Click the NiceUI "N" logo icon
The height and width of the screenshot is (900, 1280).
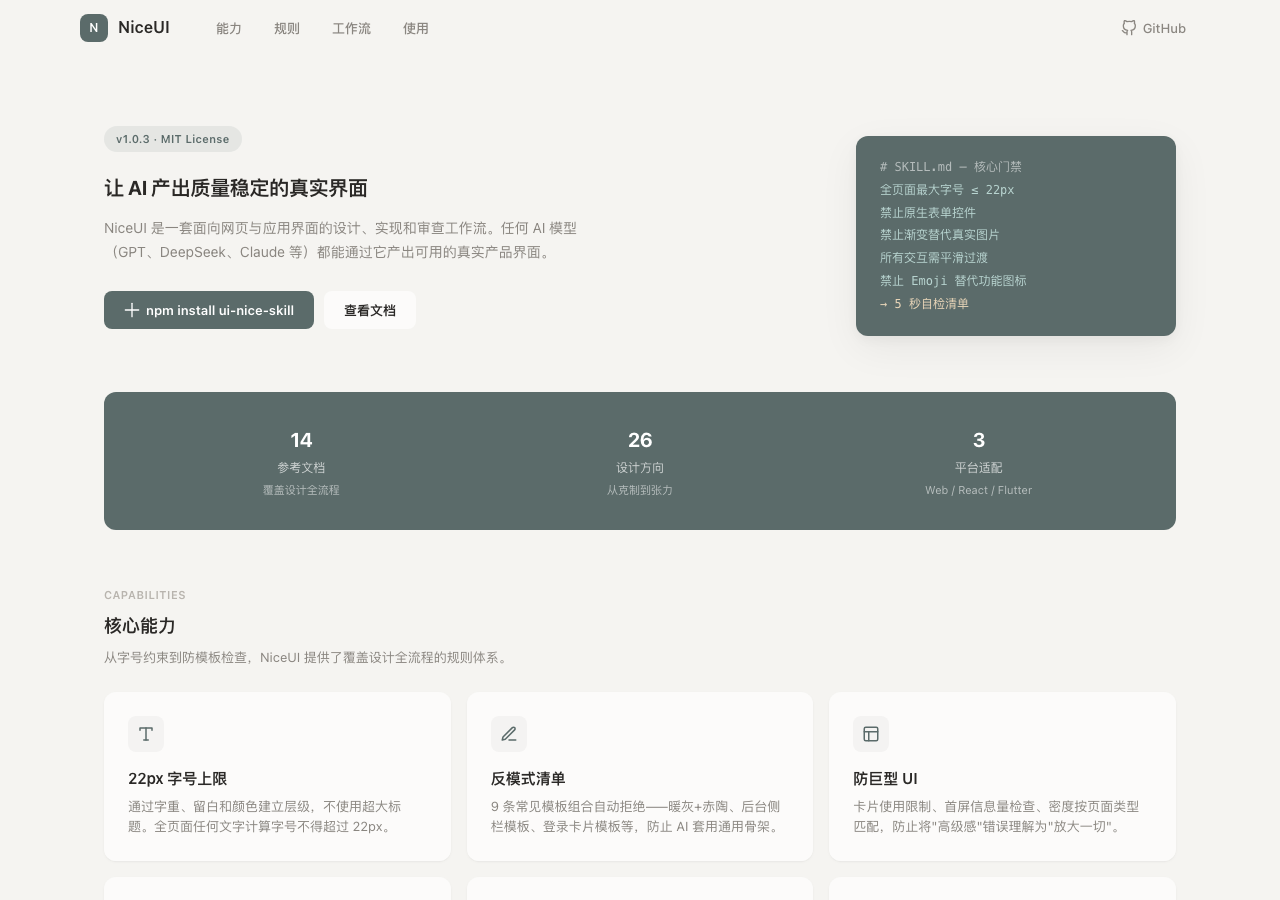tap(94, 28)
